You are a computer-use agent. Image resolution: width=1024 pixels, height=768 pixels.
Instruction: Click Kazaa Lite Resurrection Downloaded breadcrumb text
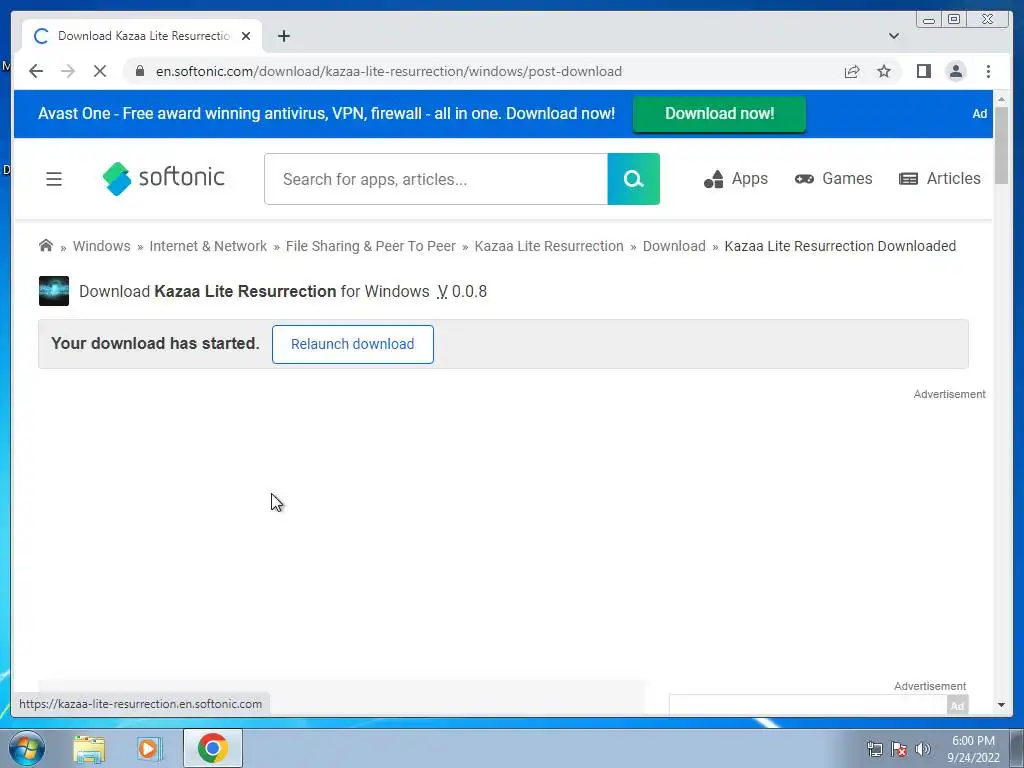coord(840,246)
